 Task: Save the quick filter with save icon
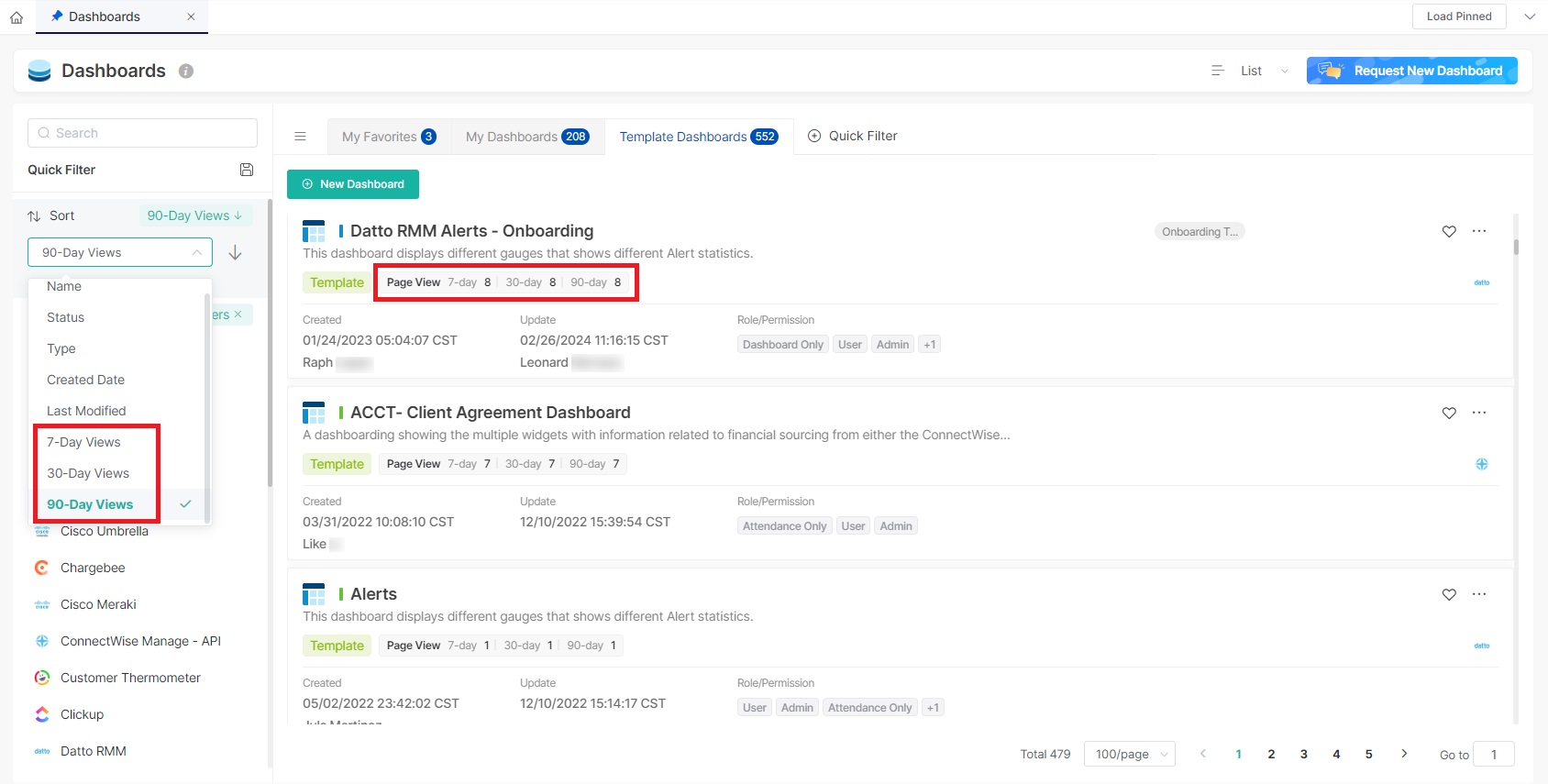pos(247,170)
